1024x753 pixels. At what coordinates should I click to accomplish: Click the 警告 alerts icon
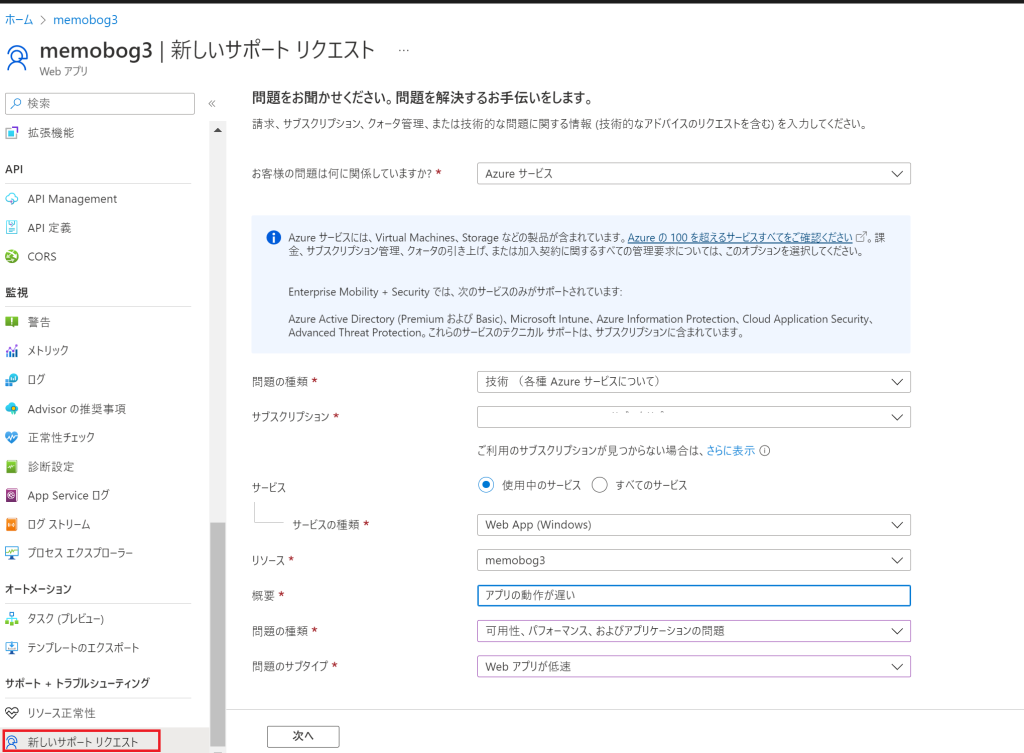[12, 322]
